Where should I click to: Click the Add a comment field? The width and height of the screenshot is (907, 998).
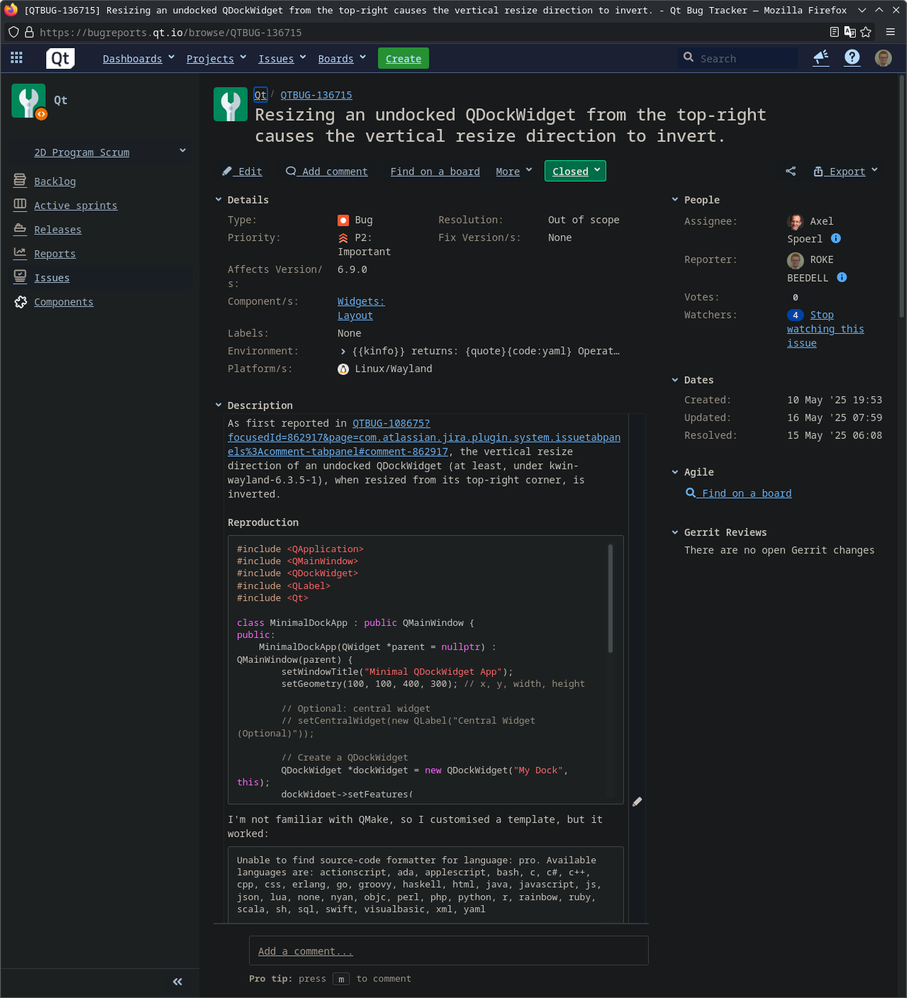click(449, 951)
